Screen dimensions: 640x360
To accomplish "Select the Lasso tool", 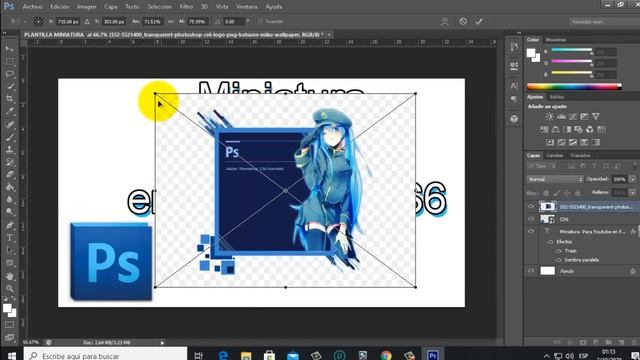I will (x=10, y=74).
